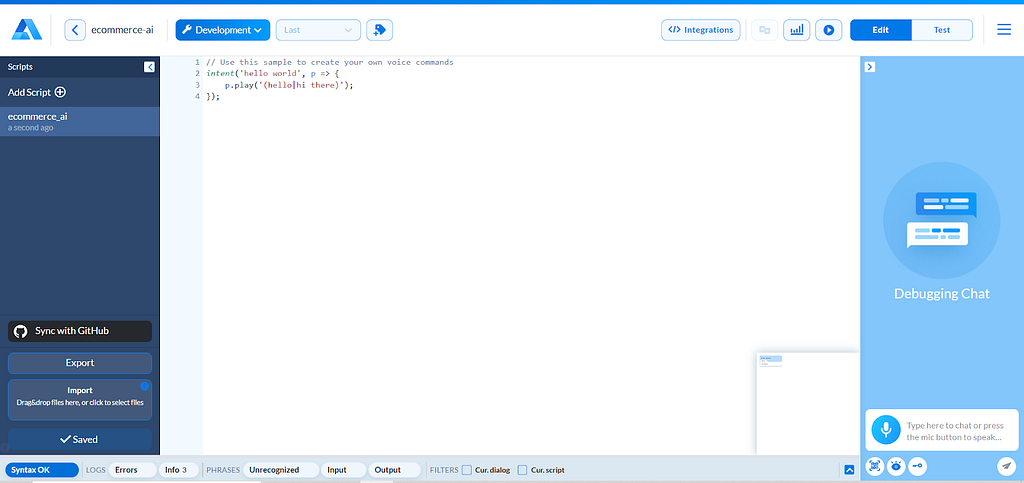Screen dimensions: 1024x483
Task: Go back using the left arrow button
Action: (75, 30)
